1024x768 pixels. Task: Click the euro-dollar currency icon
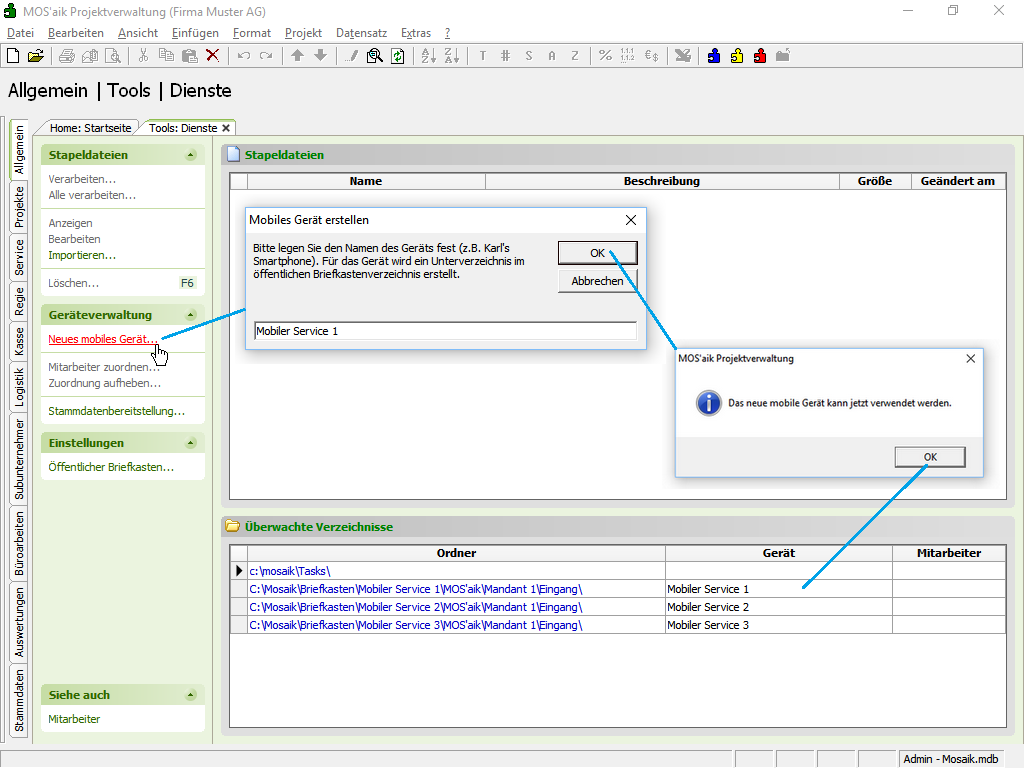click(651, 56)
